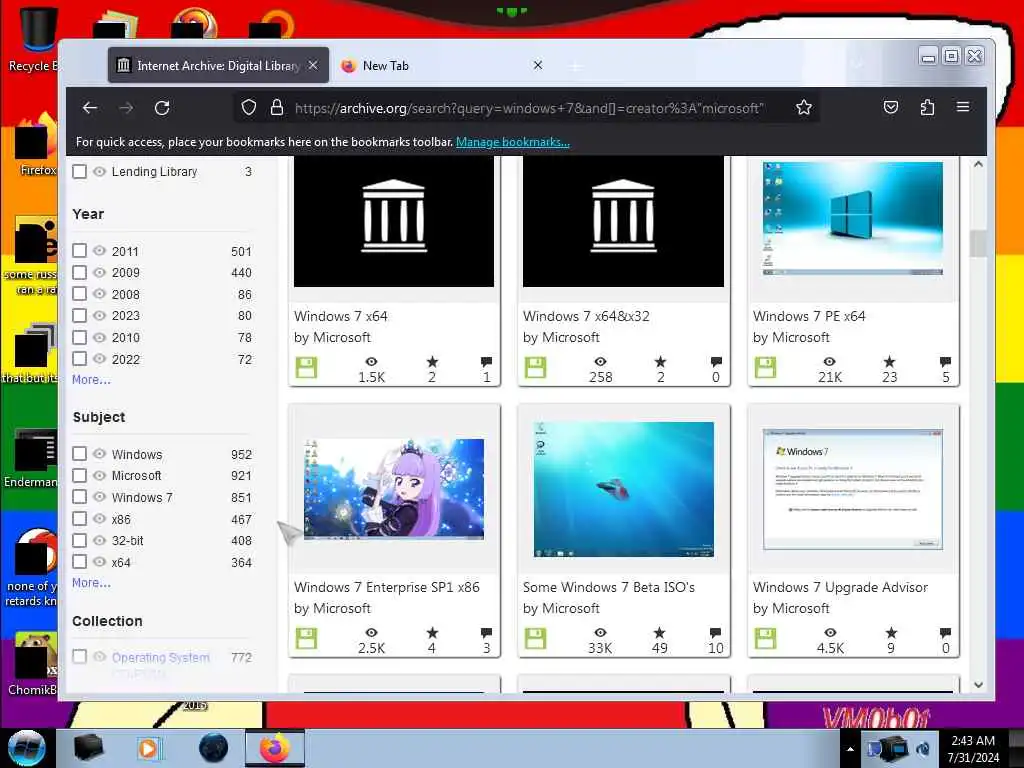Click the page scrollbar down arrow

coord(978,685)
